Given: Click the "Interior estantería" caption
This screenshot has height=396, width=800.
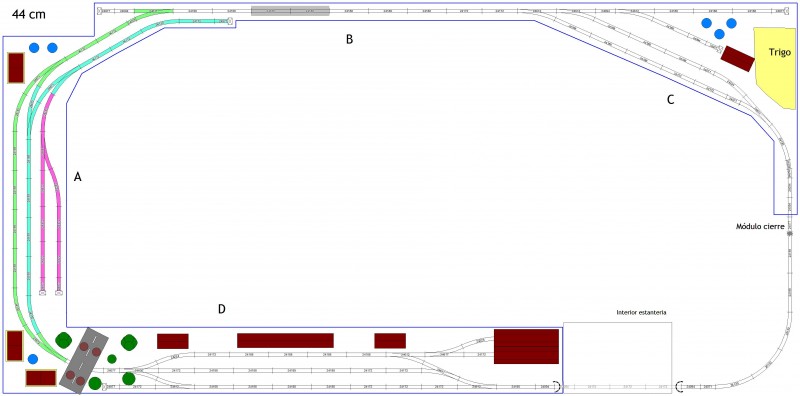Looking at the screenshot, I should 641,312.
